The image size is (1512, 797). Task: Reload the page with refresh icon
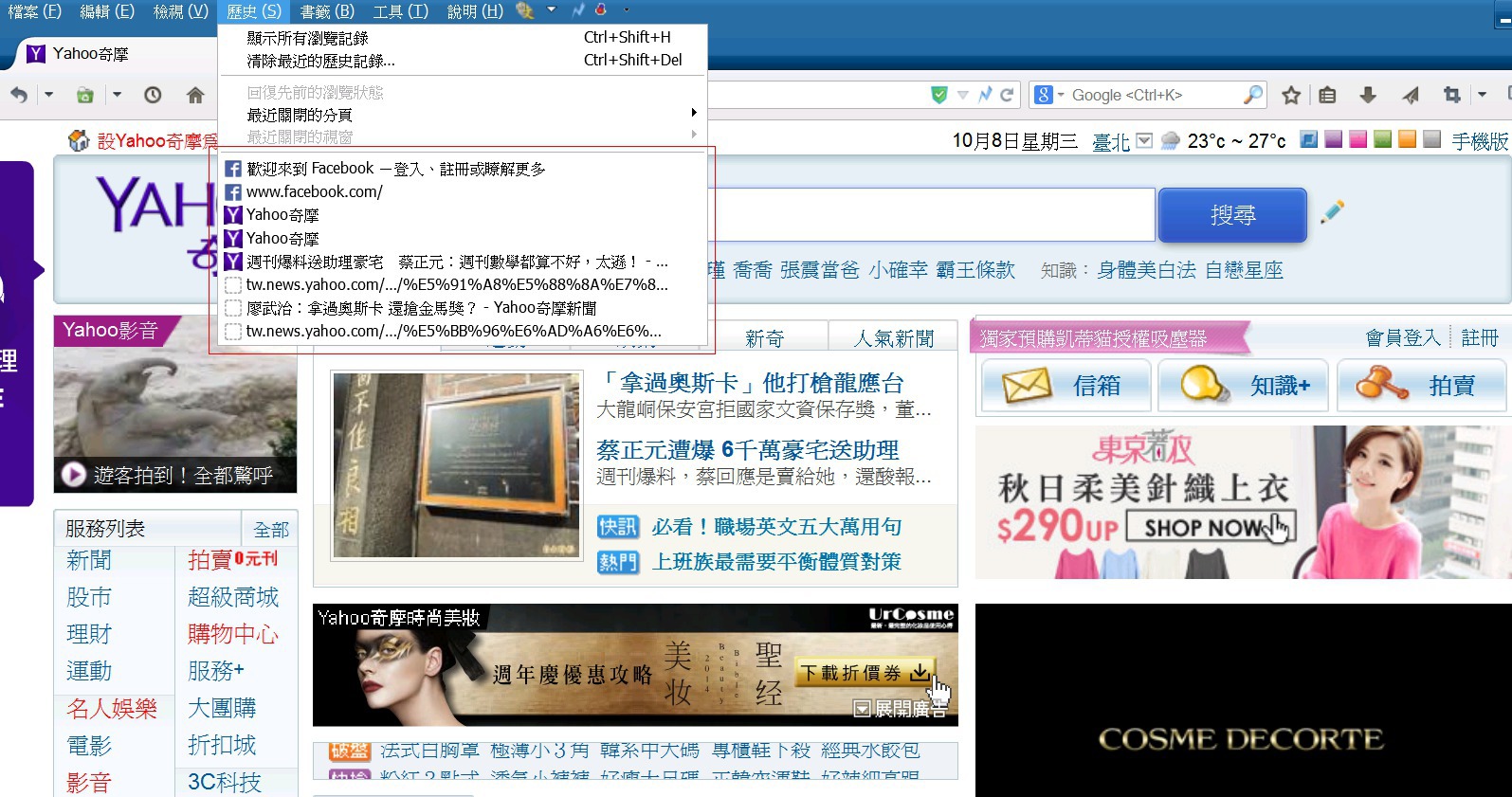(x=1007, y=95)
